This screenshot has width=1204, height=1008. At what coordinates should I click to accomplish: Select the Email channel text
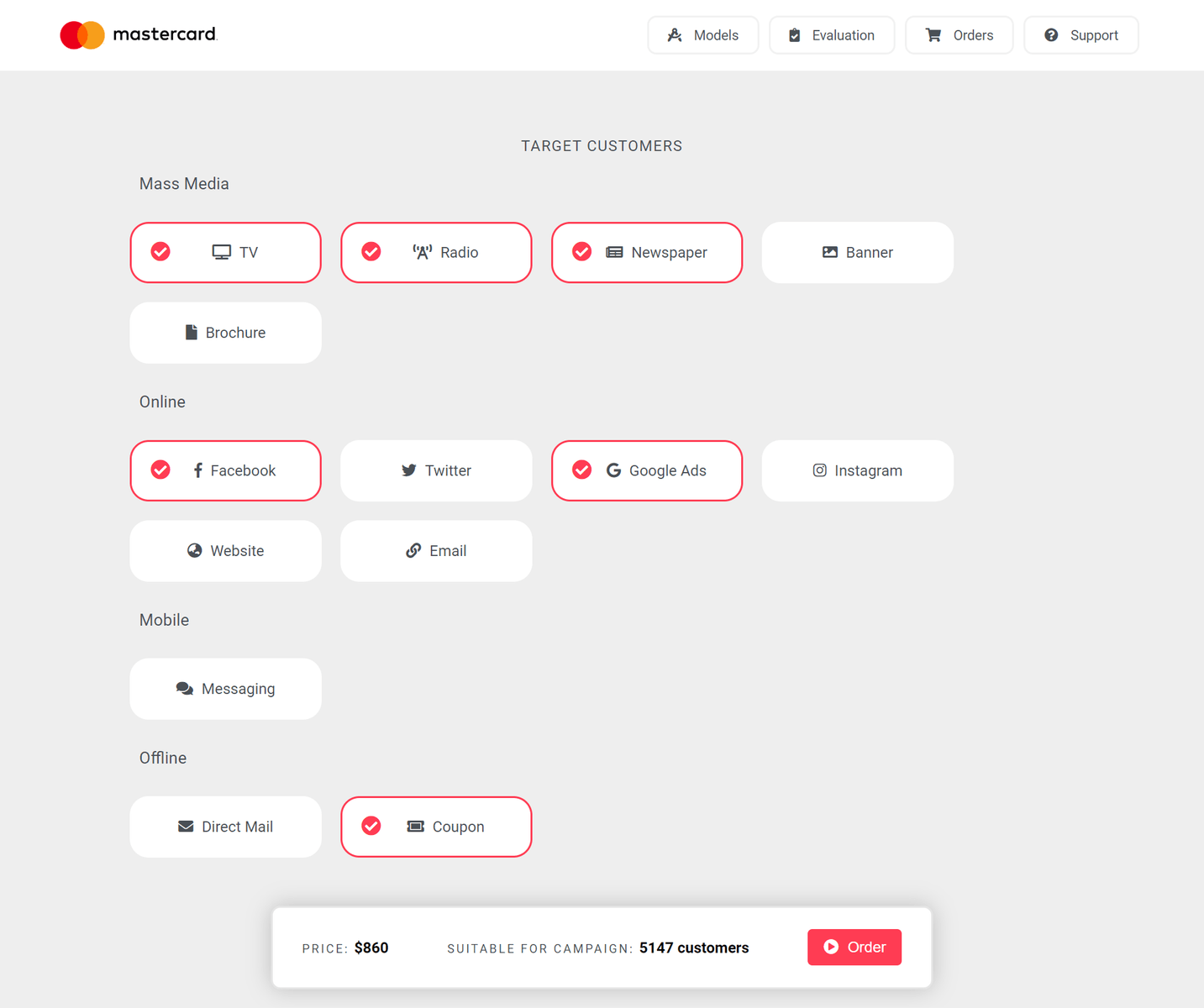click(x=448, y=551)
